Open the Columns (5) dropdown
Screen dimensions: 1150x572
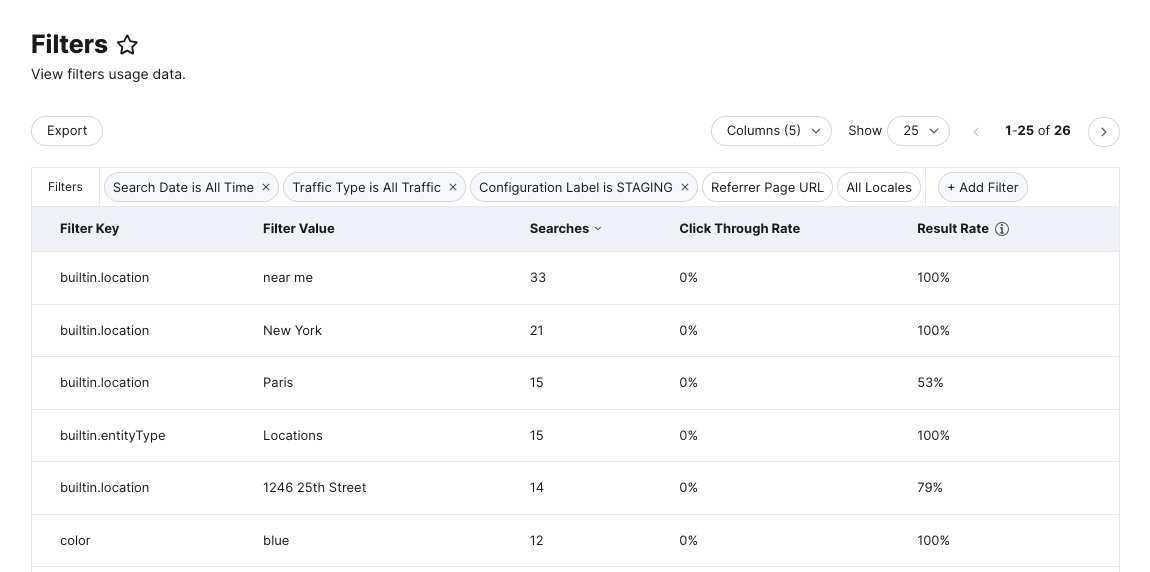[x=772, y=131]
